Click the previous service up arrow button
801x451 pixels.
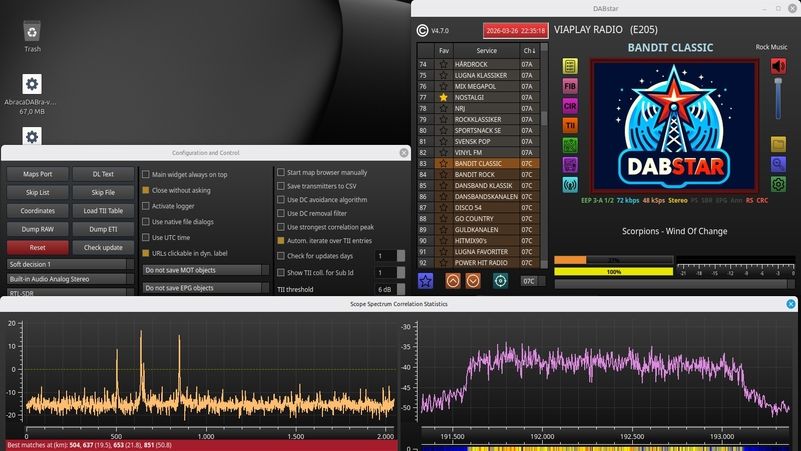click(x=453, y=281)
